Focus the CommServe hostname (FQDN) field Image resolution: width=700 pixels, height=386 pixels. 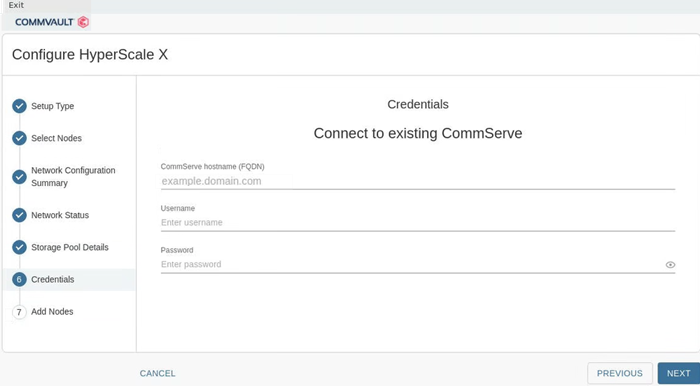click(417, 181)
